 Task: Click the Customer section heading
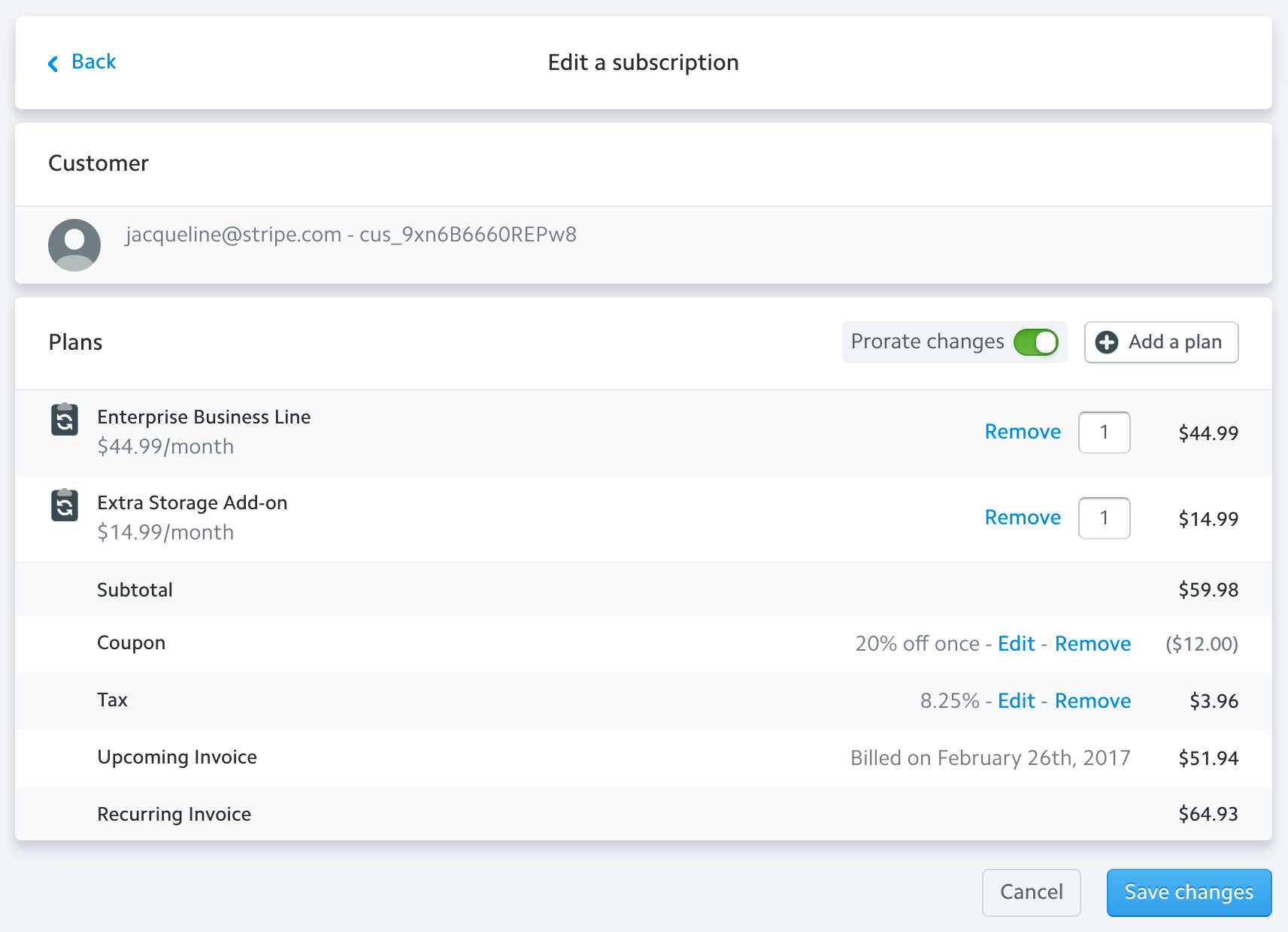[x=98, y=163]
